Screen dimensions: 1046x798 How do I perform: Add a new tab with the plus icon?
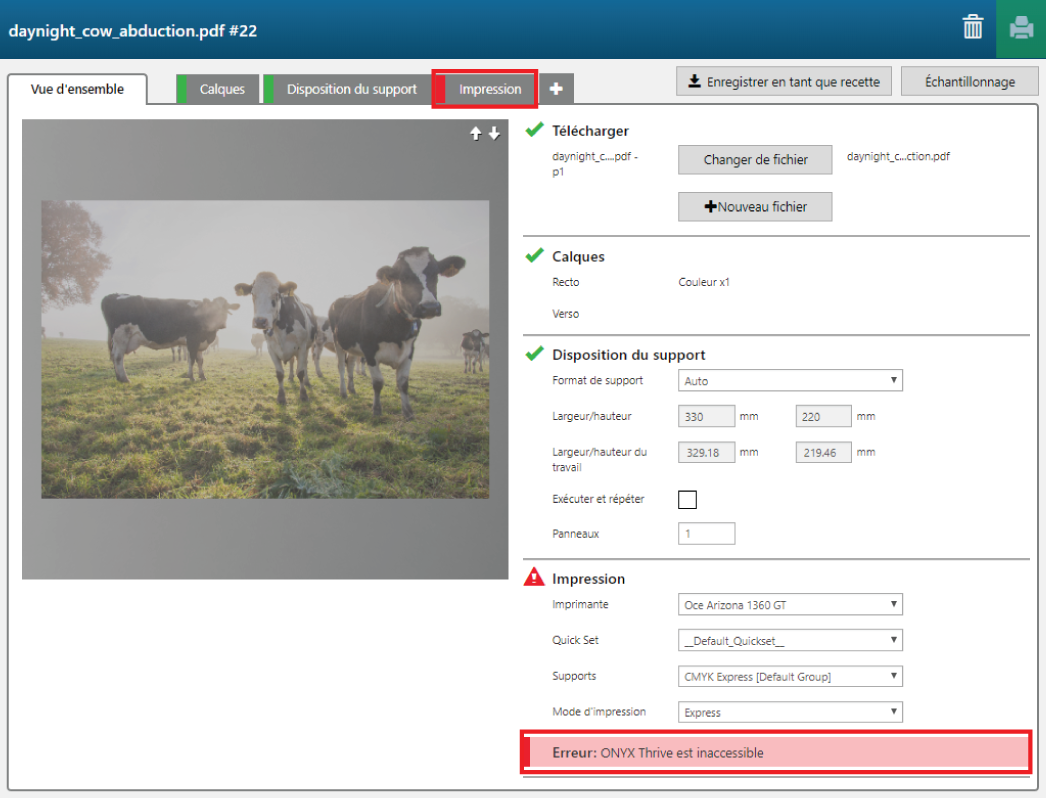tap(556, 89)
